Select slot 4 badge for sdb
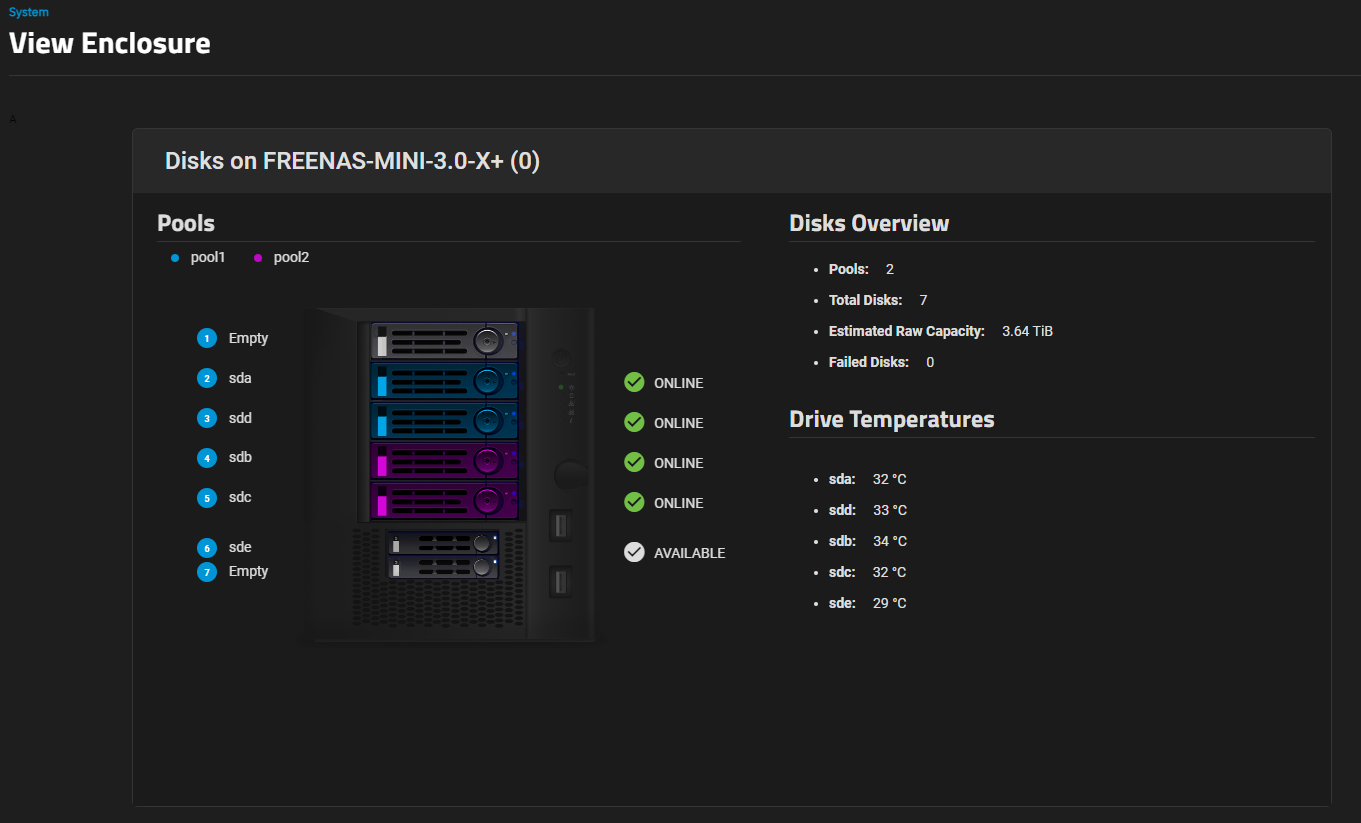 pyautogui.click(x=207, y=458)
